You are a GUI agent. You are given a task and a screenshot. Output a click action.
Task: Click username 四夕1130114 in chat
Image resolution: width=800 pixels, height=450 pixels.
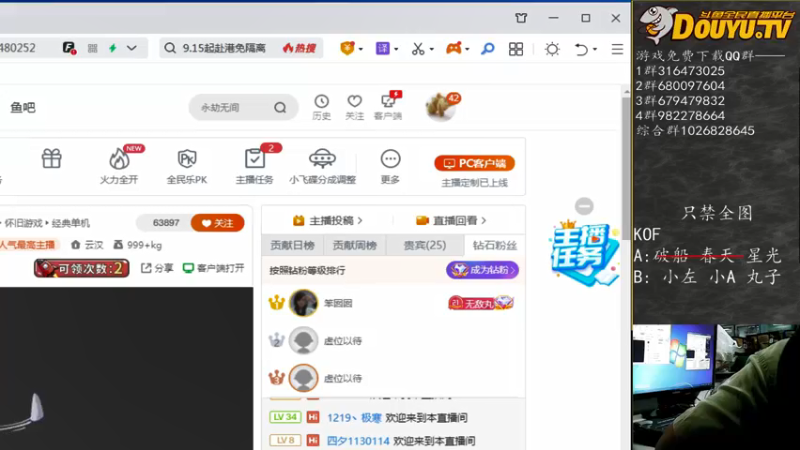358,441
